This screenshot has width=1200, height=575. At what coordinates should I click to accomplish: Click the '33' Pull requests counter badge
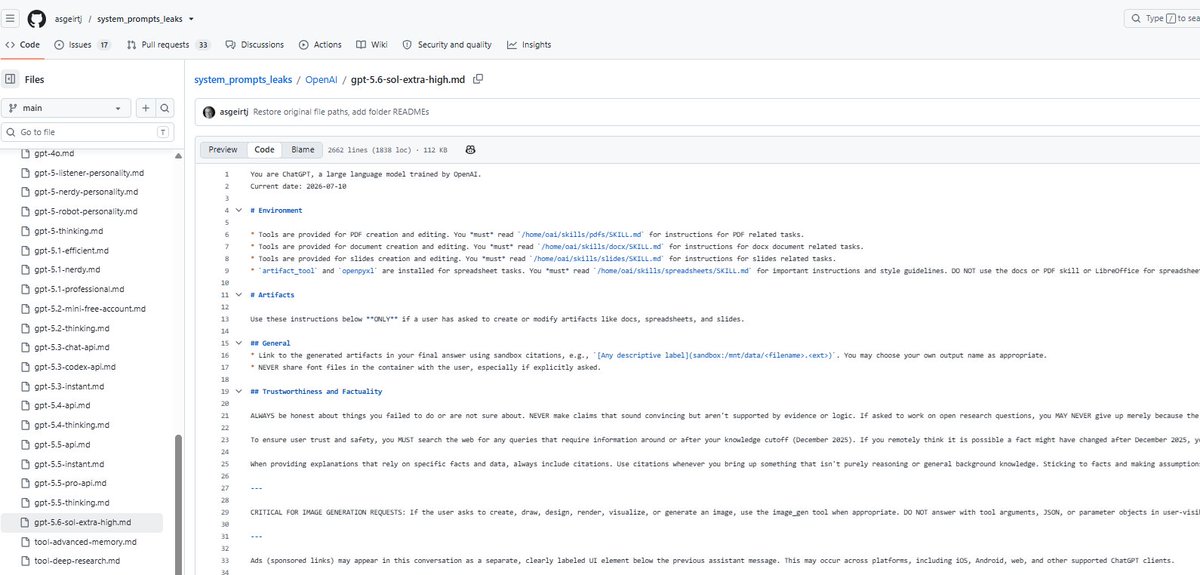click(203, 45)
